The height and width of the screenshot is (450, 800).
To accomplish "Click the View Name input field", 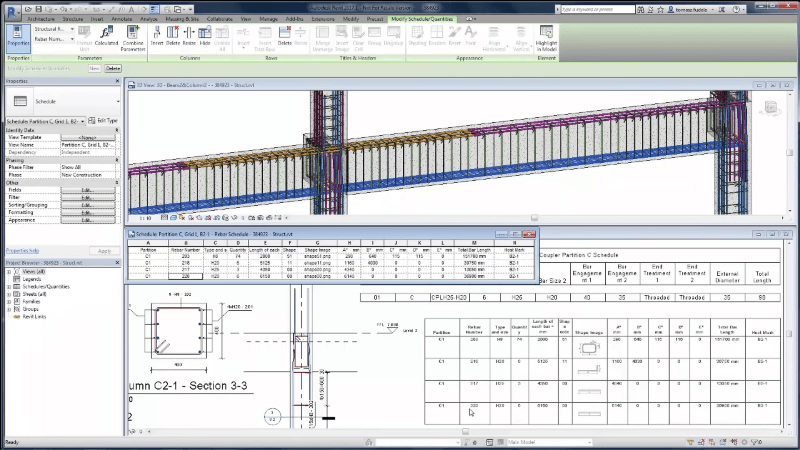I will click(x=86, y=144).
